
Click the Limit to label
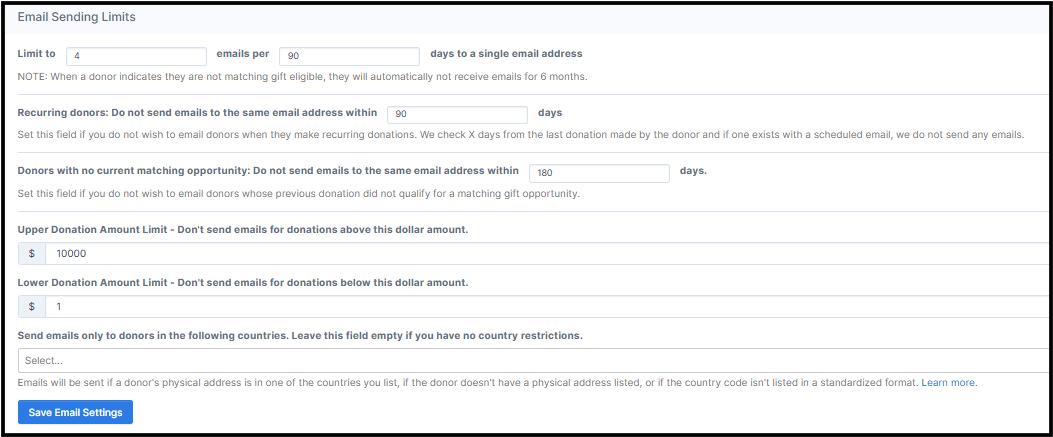tap(36, 54)
